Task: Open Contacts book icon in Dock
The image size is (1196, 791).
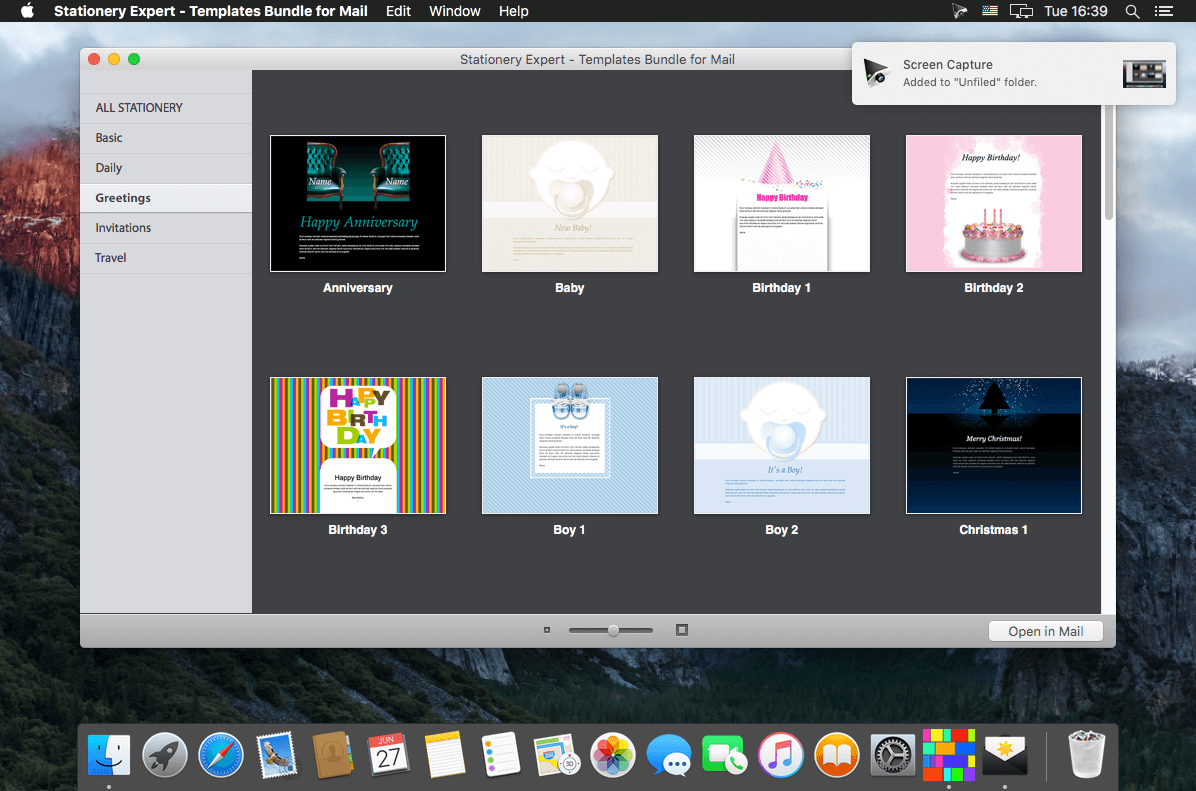Action: [x=333, y=755]
